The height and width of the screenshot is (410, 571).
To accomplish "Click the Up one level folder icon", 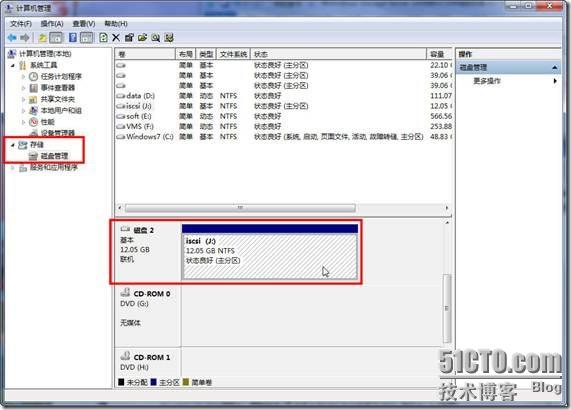I will [x=43, y=38].
